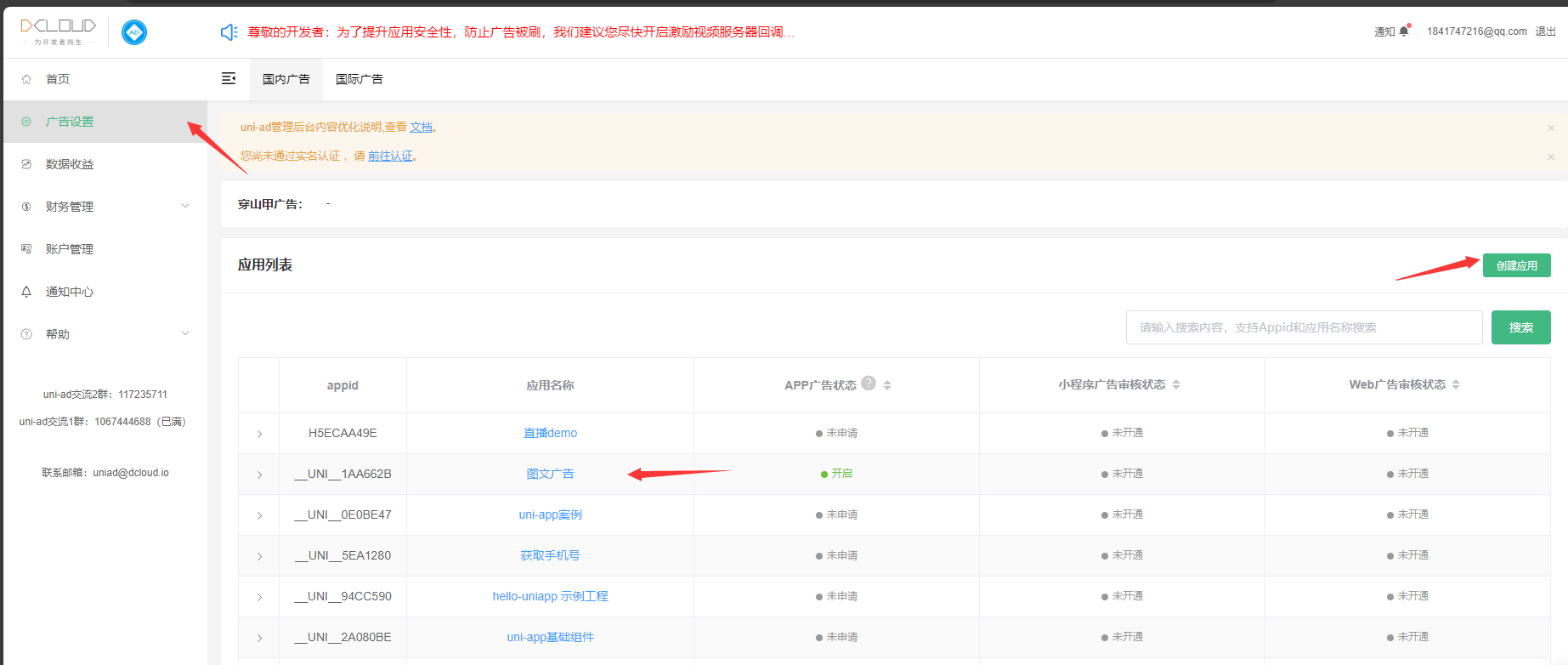Switch to 国内广告 tab
1568x665 pixels.
[x=286, y=79]
